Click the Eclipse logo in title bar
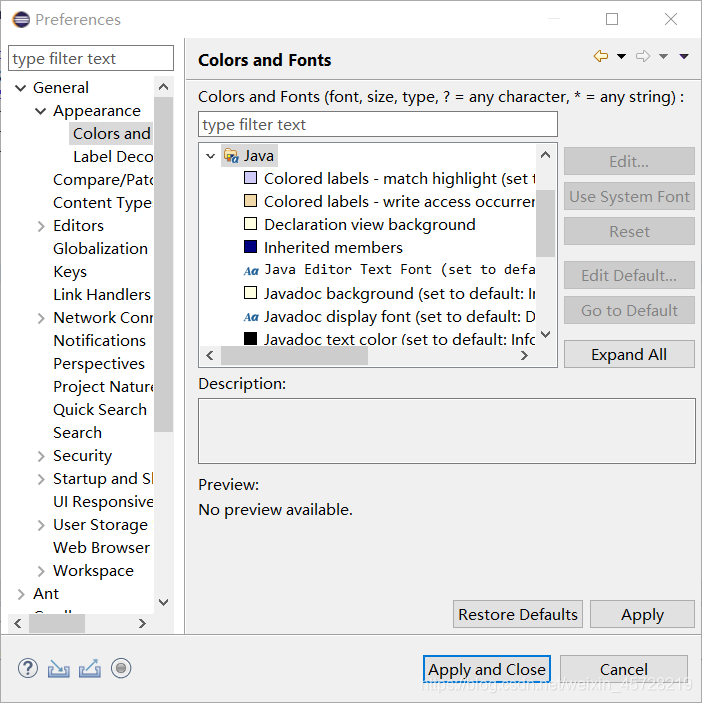This screenshot has height=703, width=702. [21, 20]
